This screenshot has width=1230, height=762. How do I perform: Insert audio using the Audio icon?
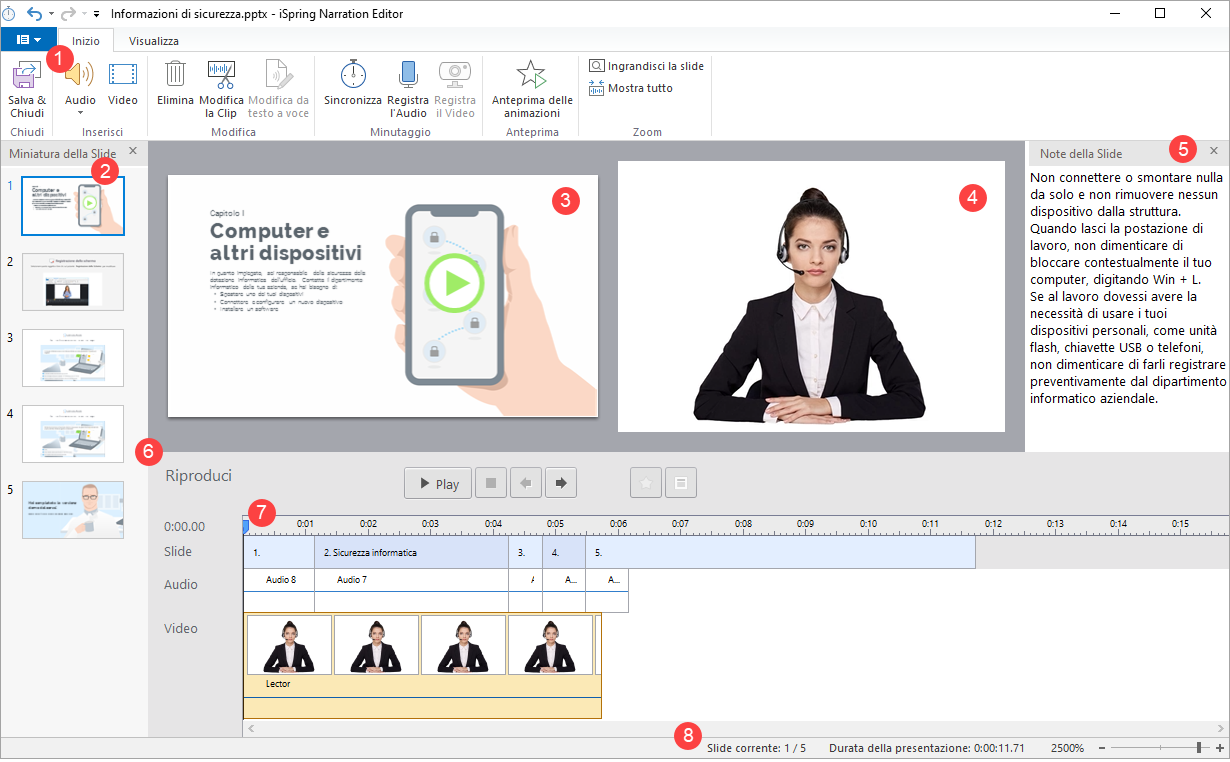80,75
